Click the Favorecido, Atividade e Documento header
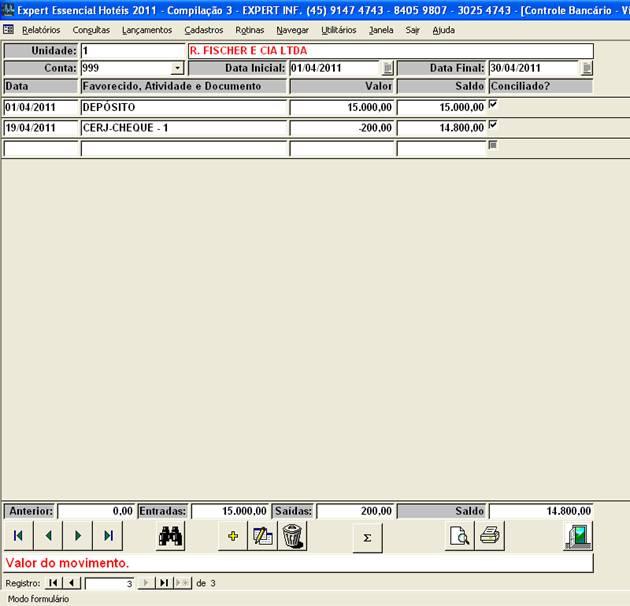Screen dimensions: 630x606 click(x=183, y=86)
